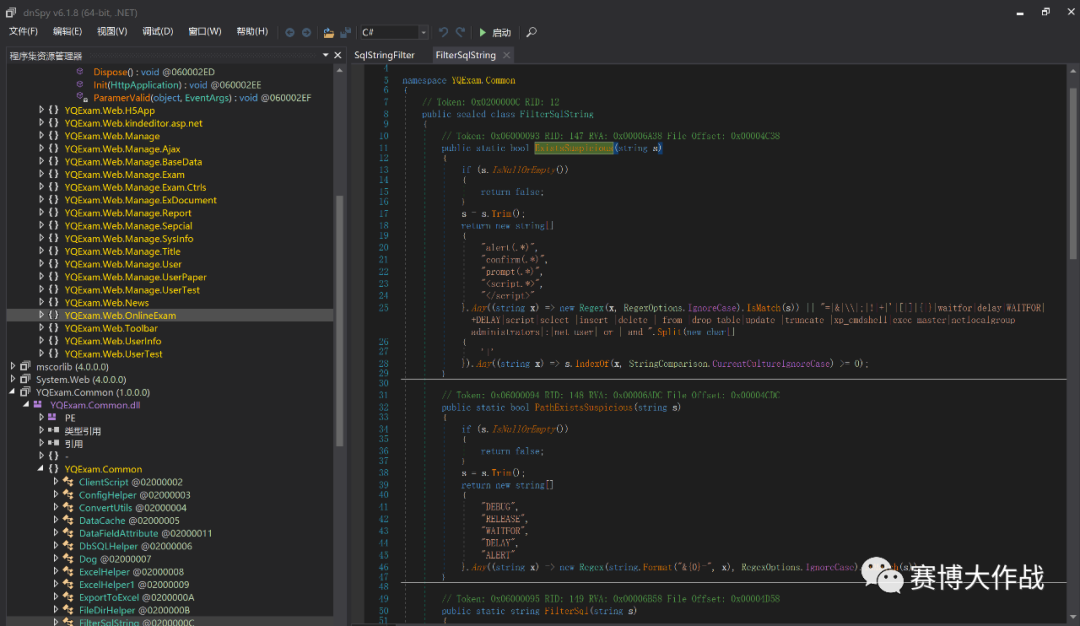
Task: Click the save all toolbar icon
Action: 345,32
